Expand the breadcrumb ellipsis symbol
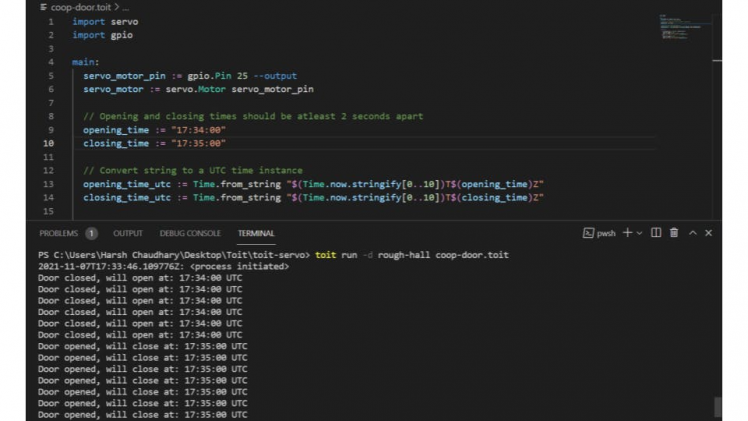This screenshot has width=748, height=421. (x=127, y=7)
